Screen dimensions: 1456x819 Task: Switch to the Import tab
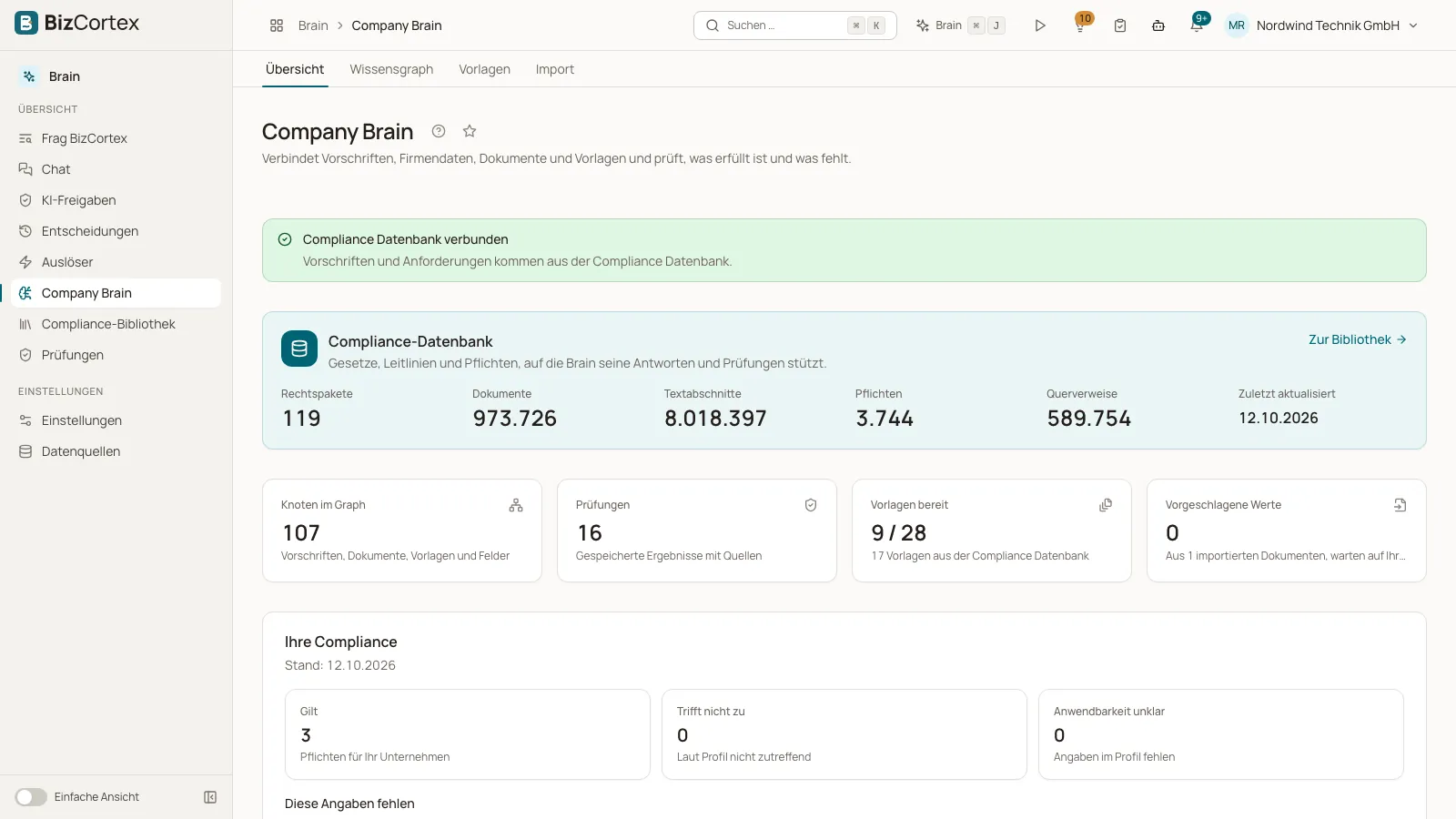[x=555, y=69]
